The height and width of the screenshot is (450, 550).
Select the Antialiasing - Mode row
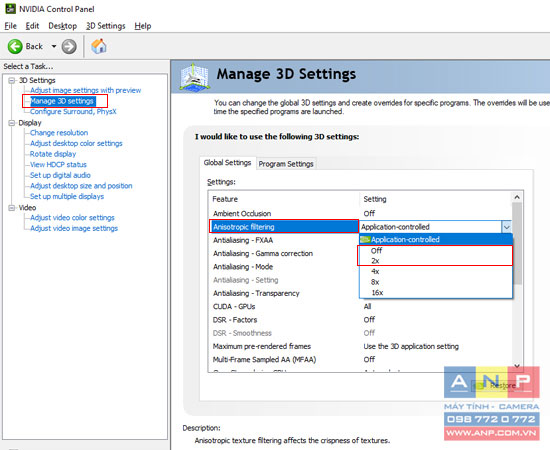pos(284,267)
